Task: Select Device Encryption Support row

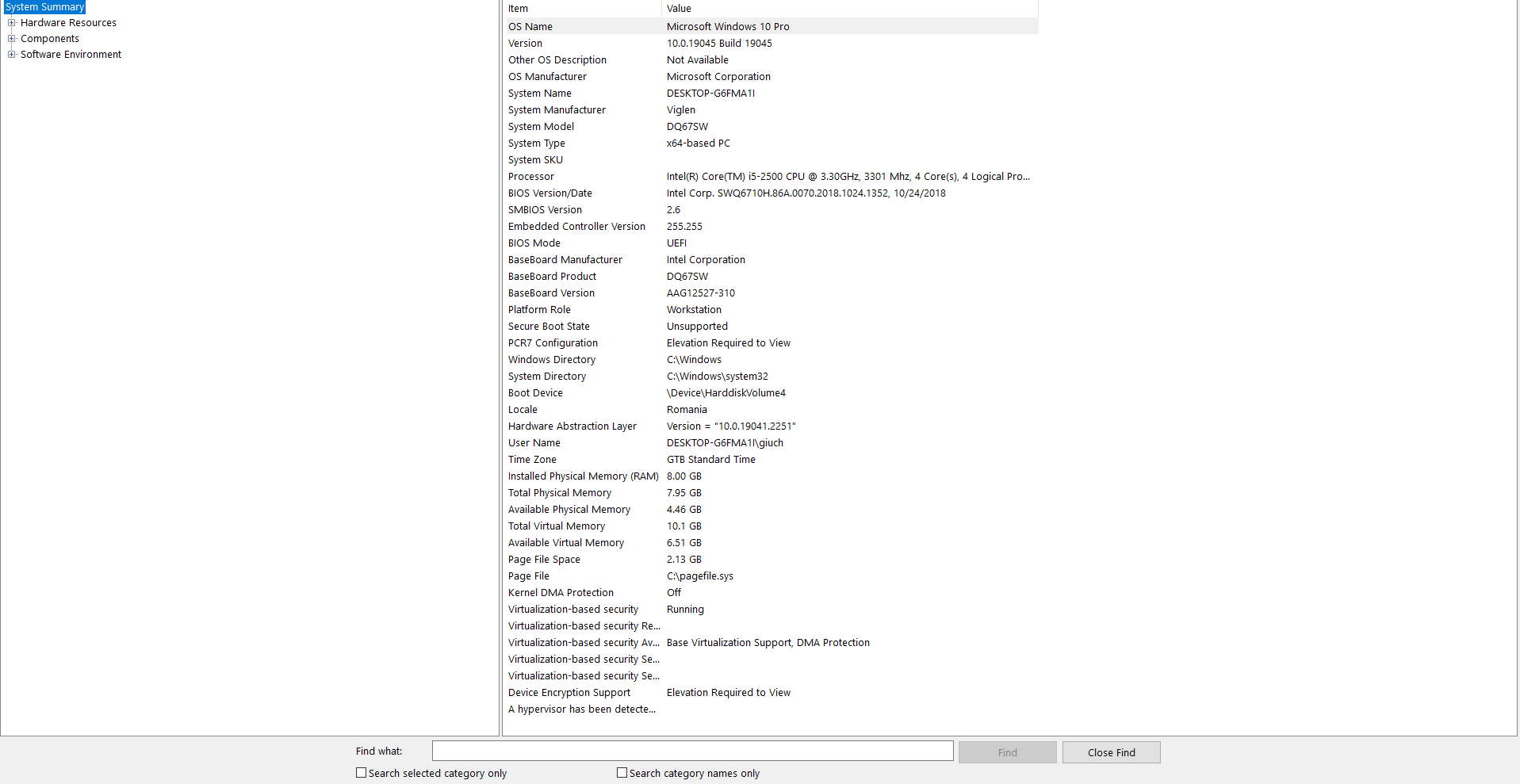Action: [771, 693]
